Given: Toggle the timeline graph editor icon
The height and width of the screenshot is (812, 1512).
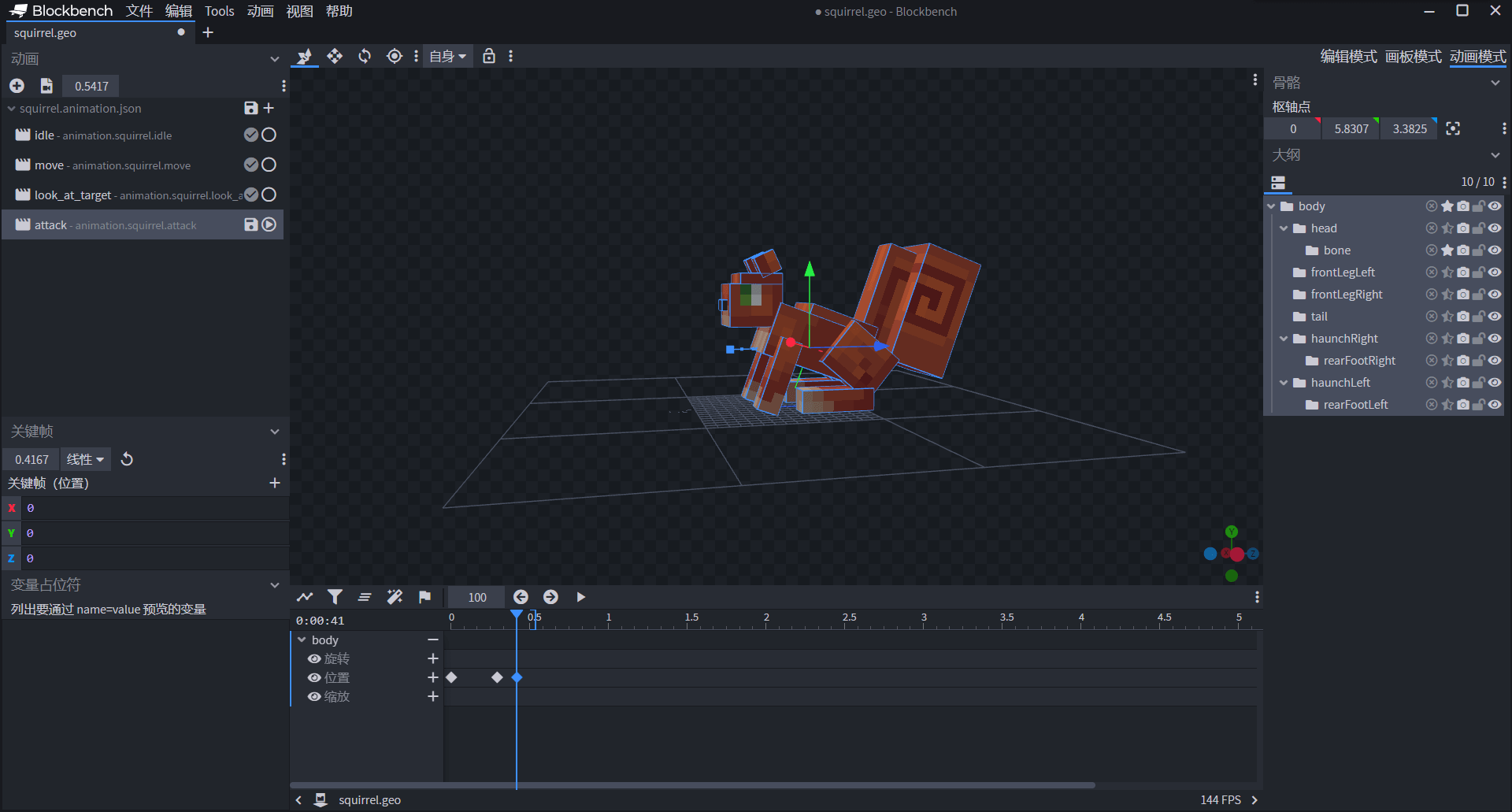Looking at the screenshot, I should [305, 597].
